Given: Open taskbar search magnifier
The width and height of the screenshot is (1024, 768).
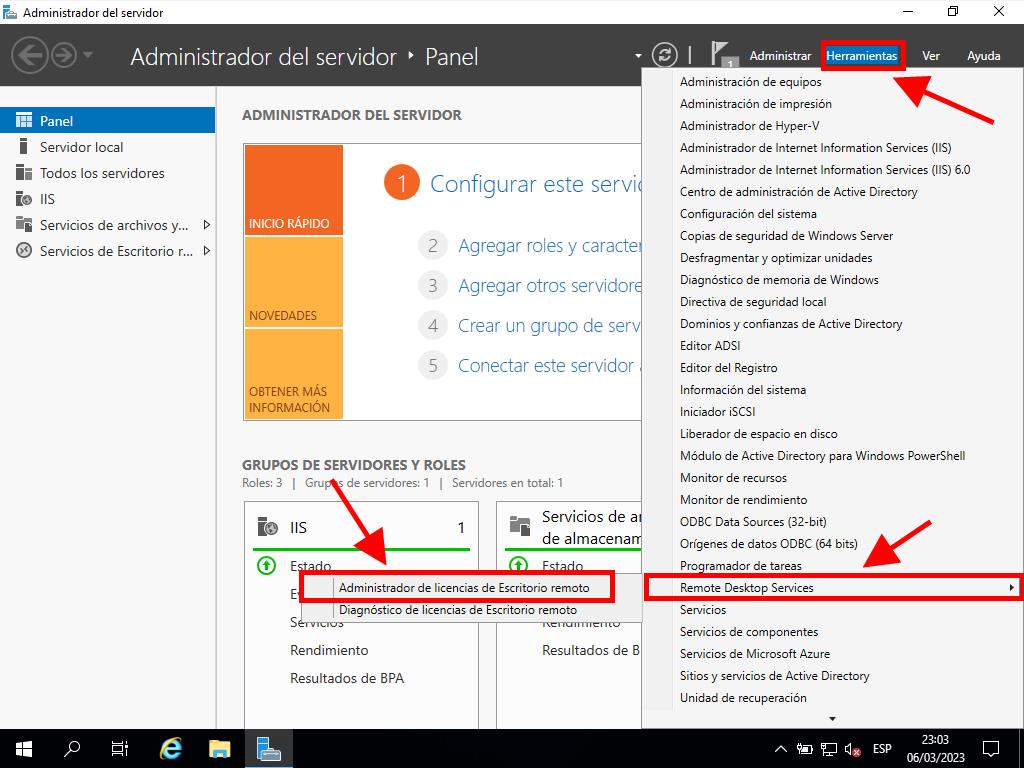Looking at the screenshot, I should (72, 748).
